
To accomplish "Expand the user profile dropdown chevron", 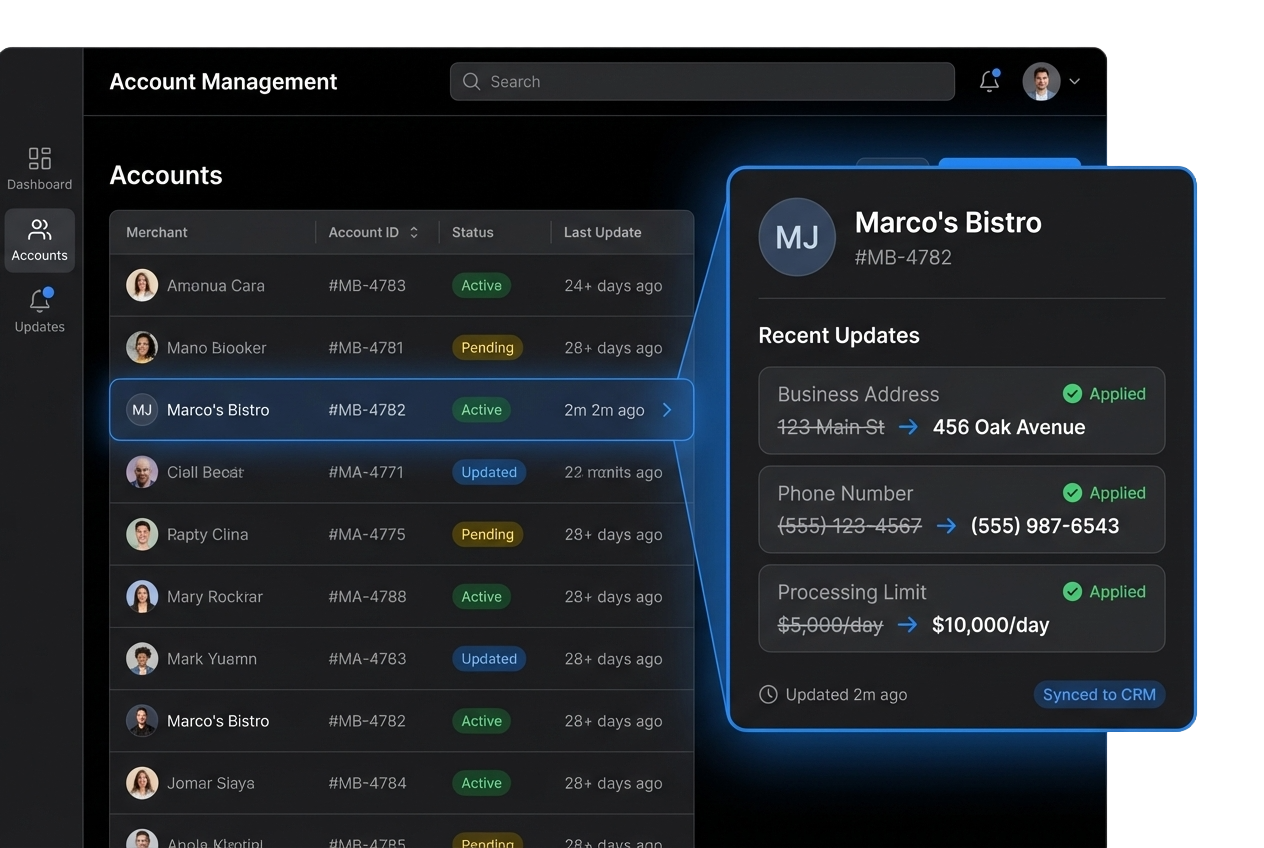I will [x=1075, y=82].
